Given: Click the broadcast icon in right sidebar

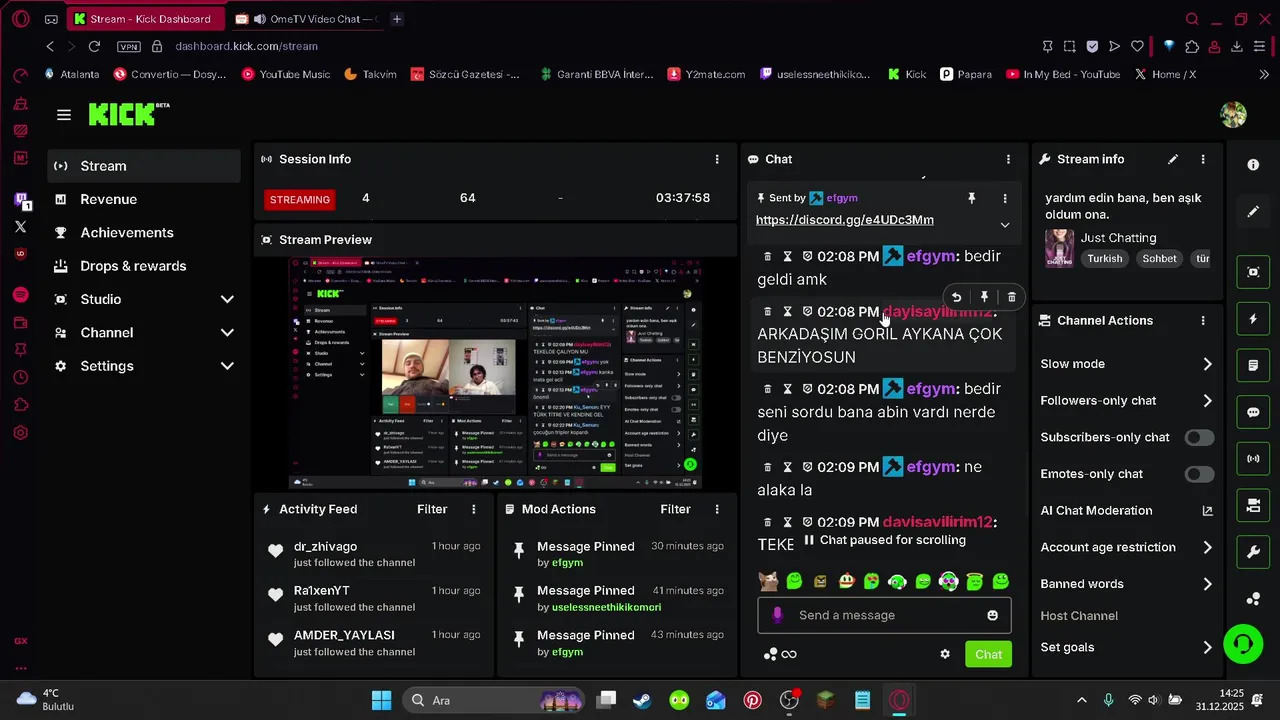Looking at the screenshot, I should tap(1253, 459).
